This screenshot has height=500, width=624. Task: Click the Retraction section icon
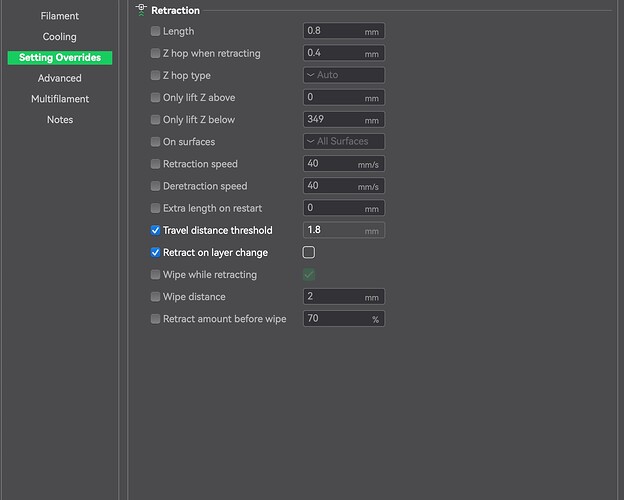point(140,10)
